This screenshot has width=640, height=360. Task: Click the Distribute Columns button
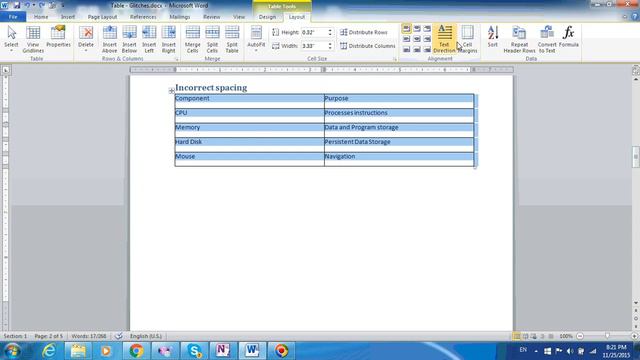[x=367, y=46]
